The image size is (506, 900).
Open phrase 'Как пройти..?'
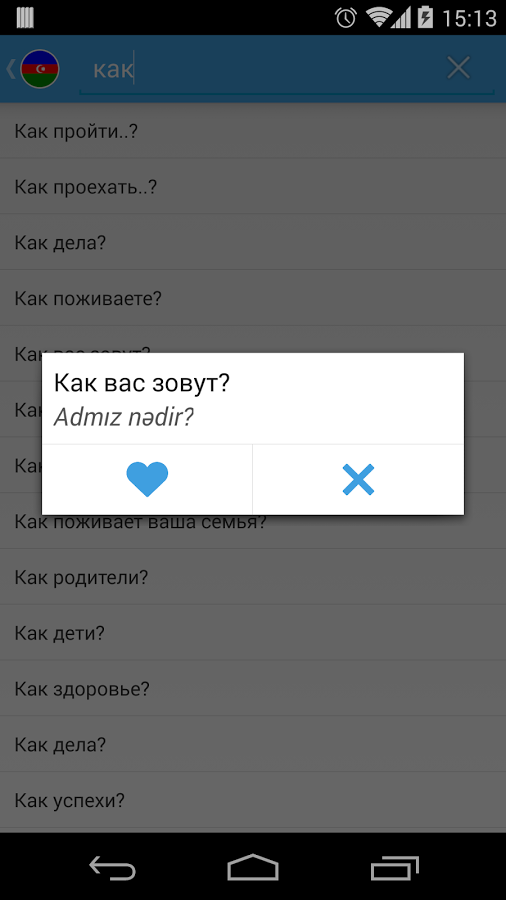[x=253, y=131]
